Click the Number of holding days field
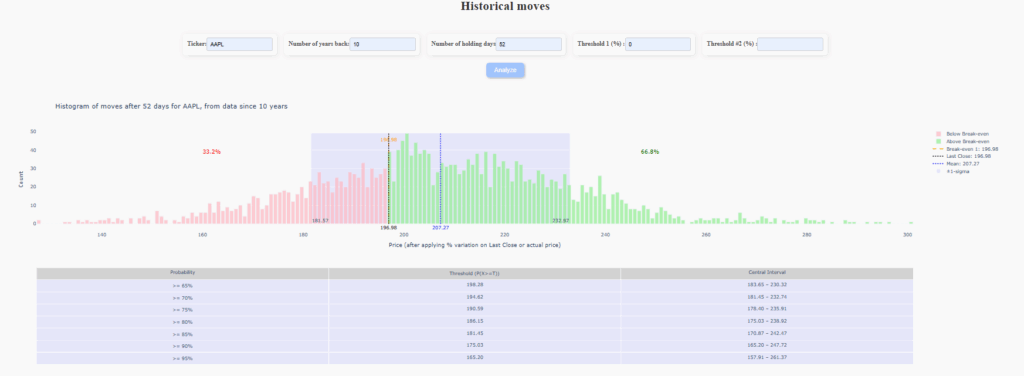This screenshot has height=376, width=1024. click(529, 44)
